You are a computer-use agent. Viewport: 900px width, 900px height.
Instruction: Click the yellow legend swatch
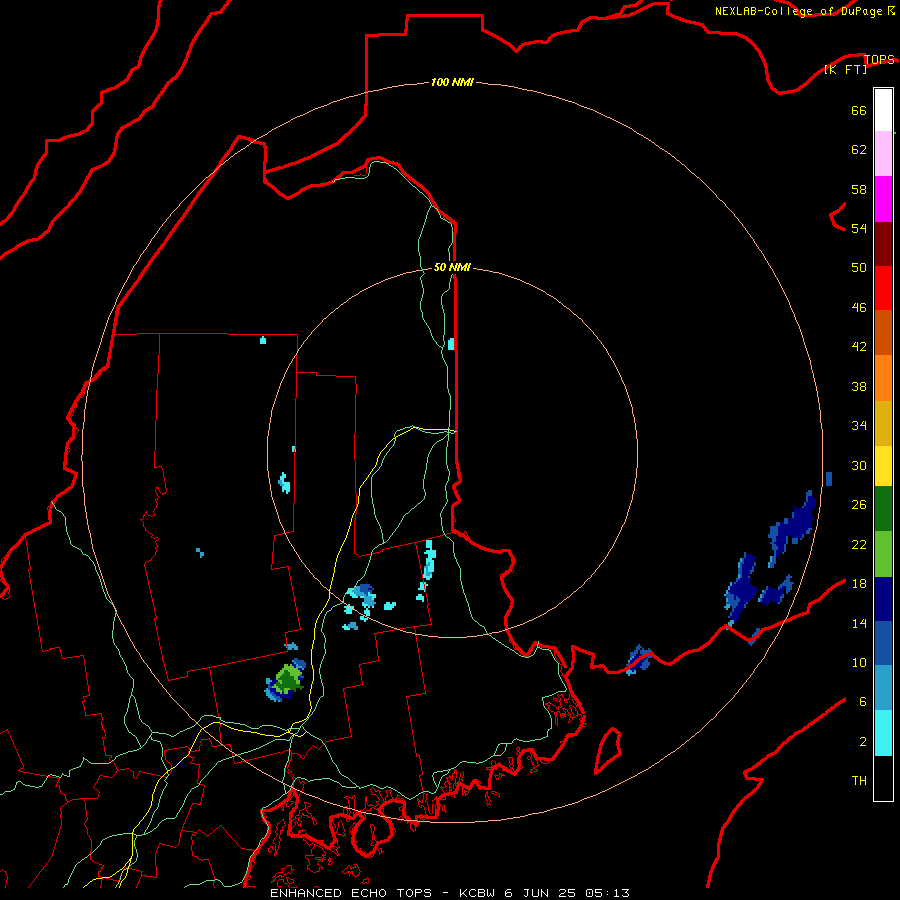click(883, 466)
